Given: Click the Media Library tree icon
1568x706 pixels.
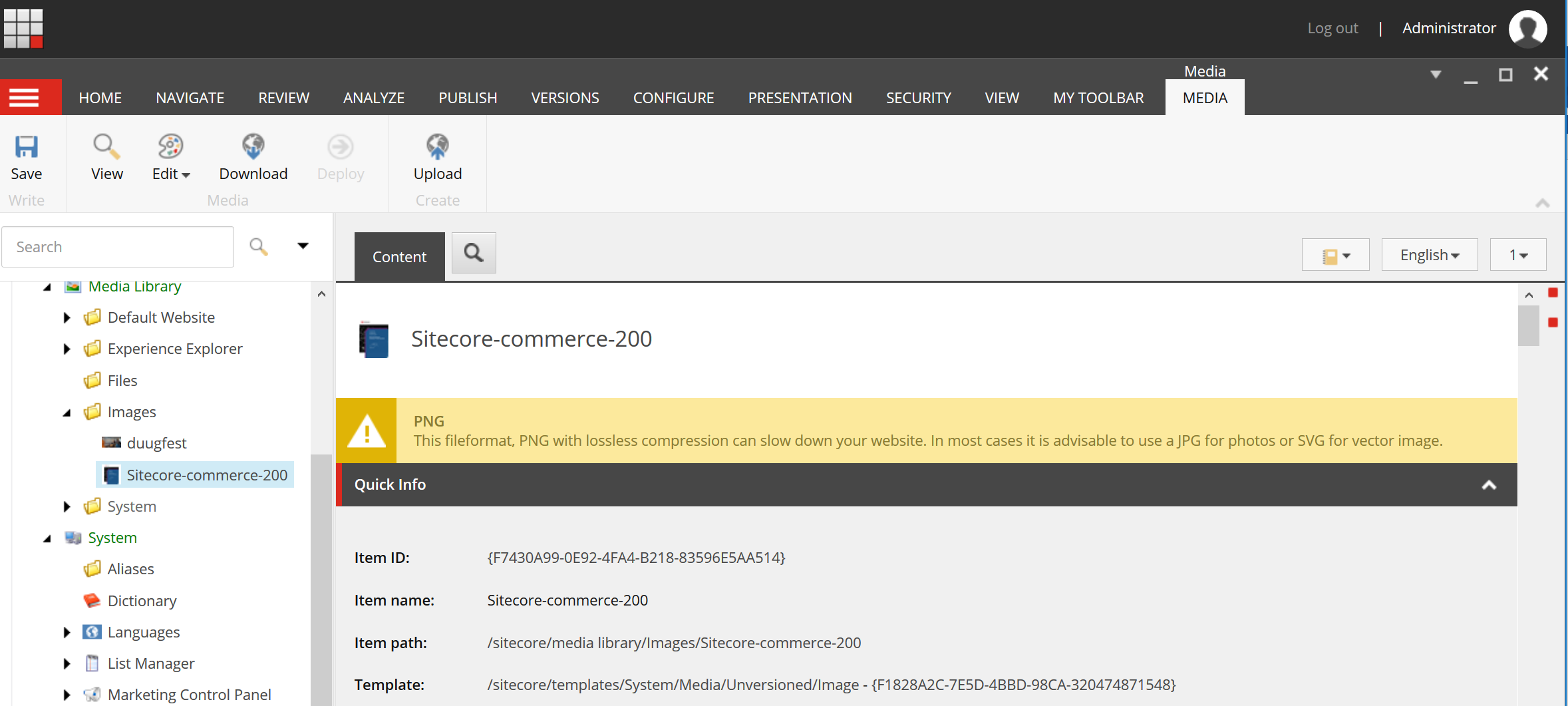Looking at the screenshot, I should coord(73,287).
